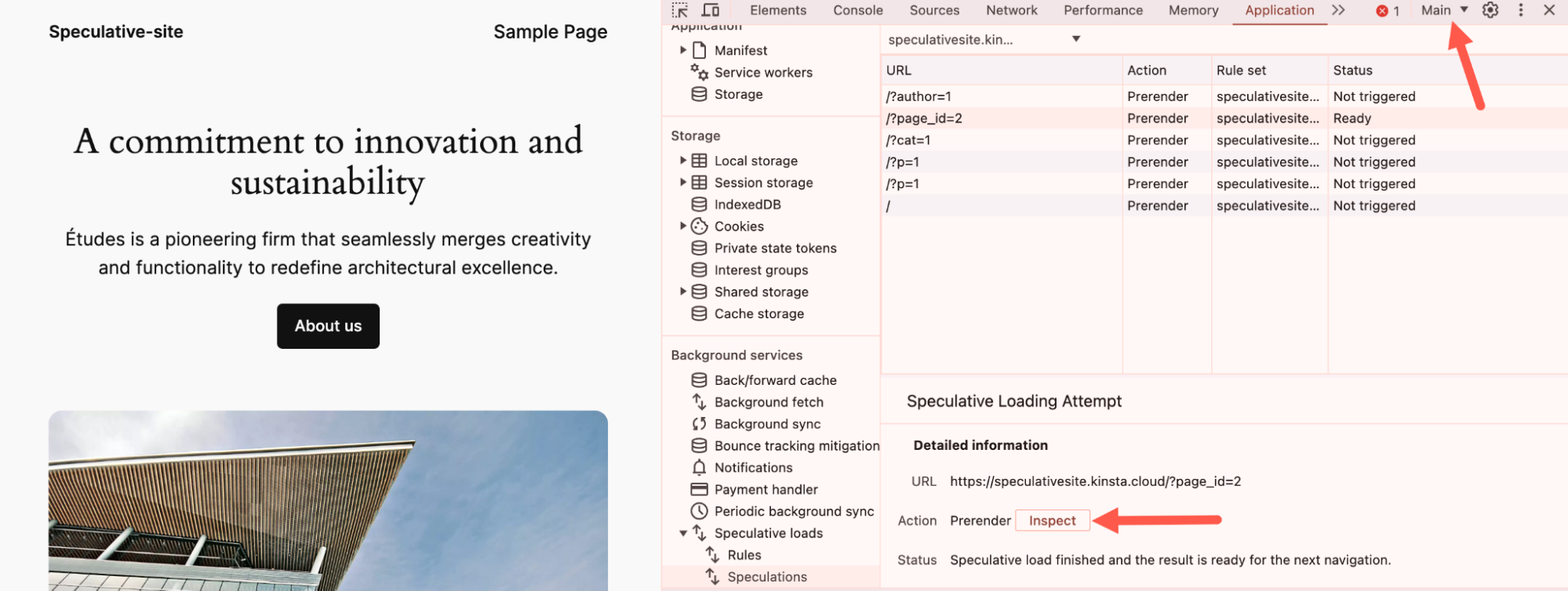1568x591 pixels.
Task: Click the Inspect button for prerender
Action: (1052, 520)
